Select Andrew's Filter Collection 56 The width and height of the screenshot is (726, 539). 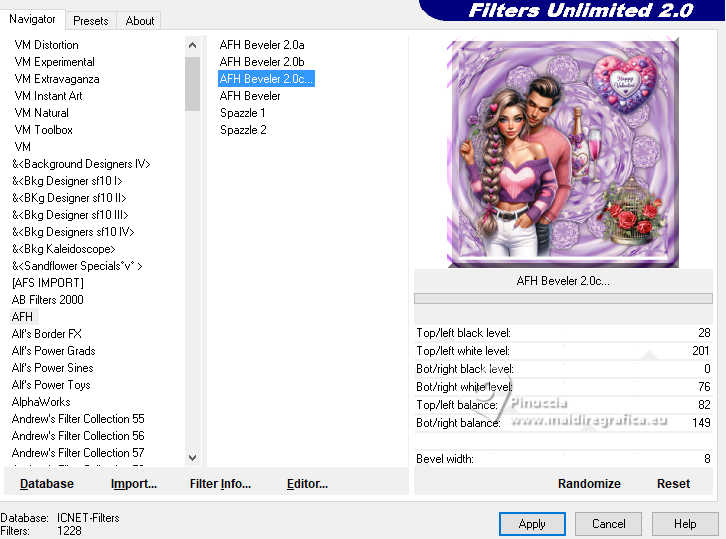point(78,436)
